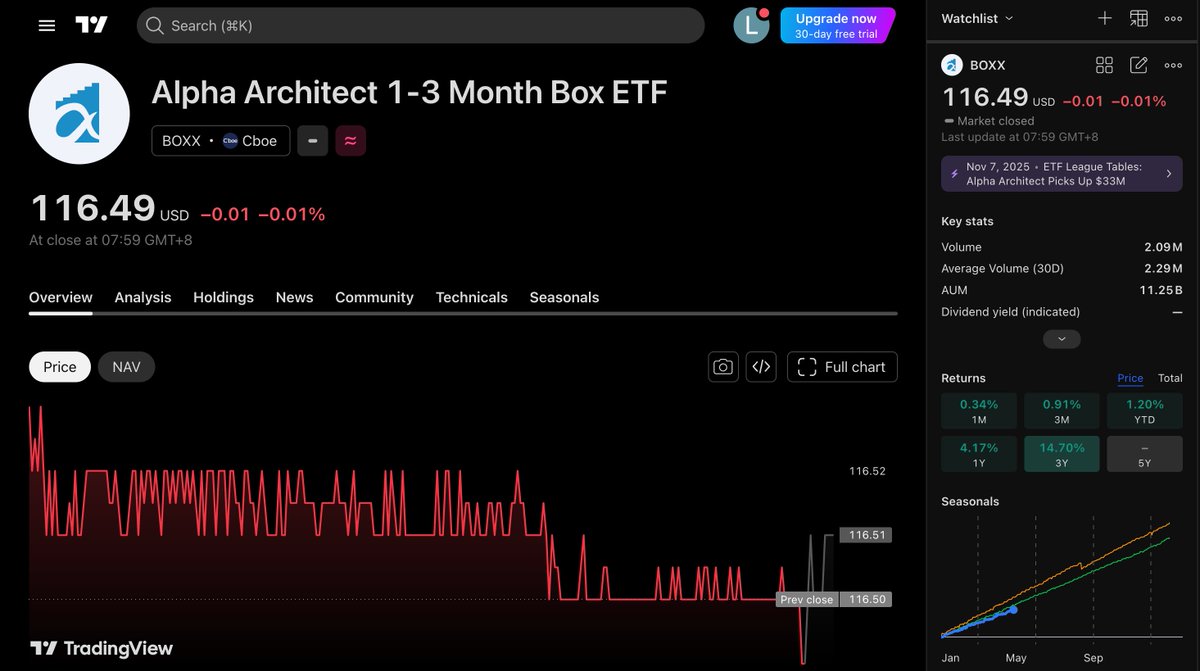Open the Full chart button
Screen dimensions: 1200x671
(x=842, y=367)
